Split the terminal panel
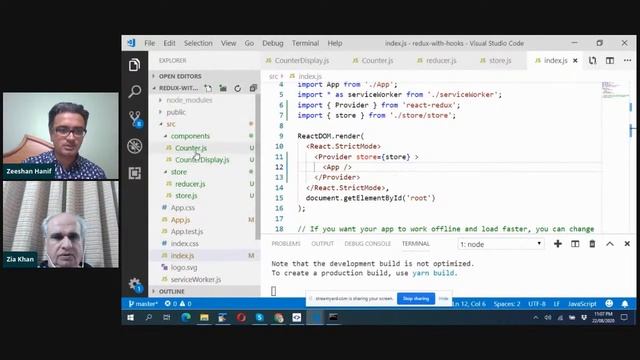 click(x=575, y=244)
